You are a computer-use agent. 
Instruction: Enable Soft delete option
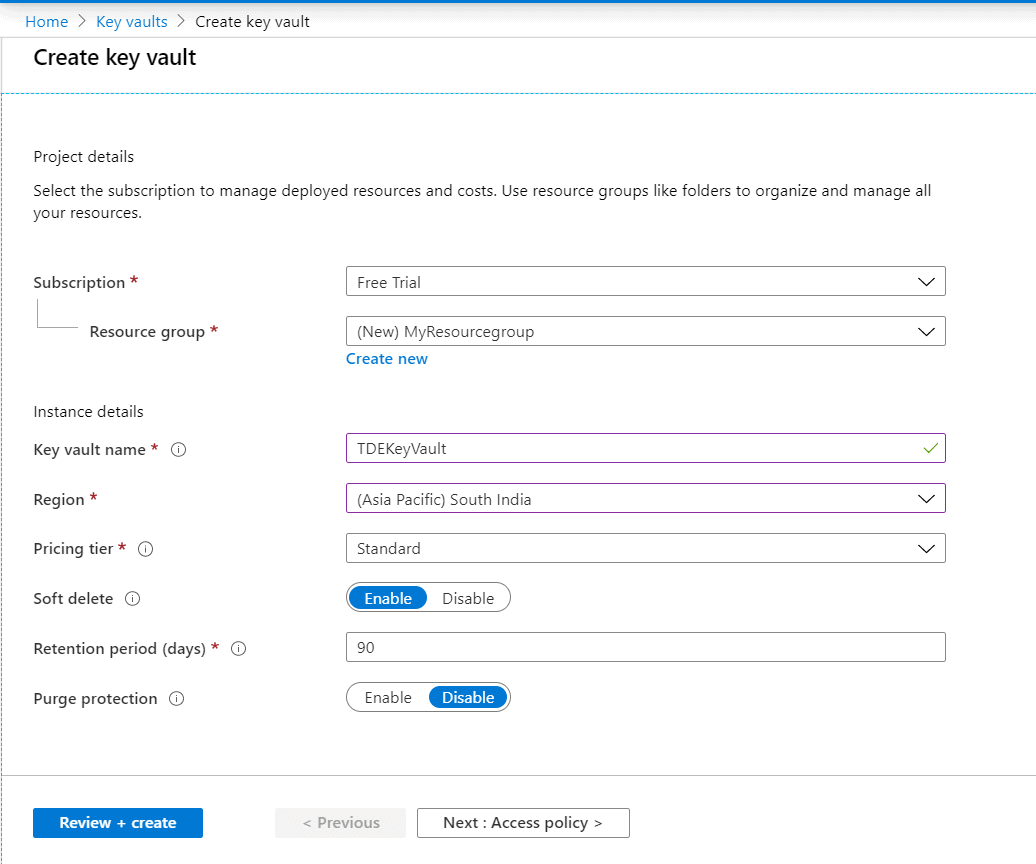388,598
